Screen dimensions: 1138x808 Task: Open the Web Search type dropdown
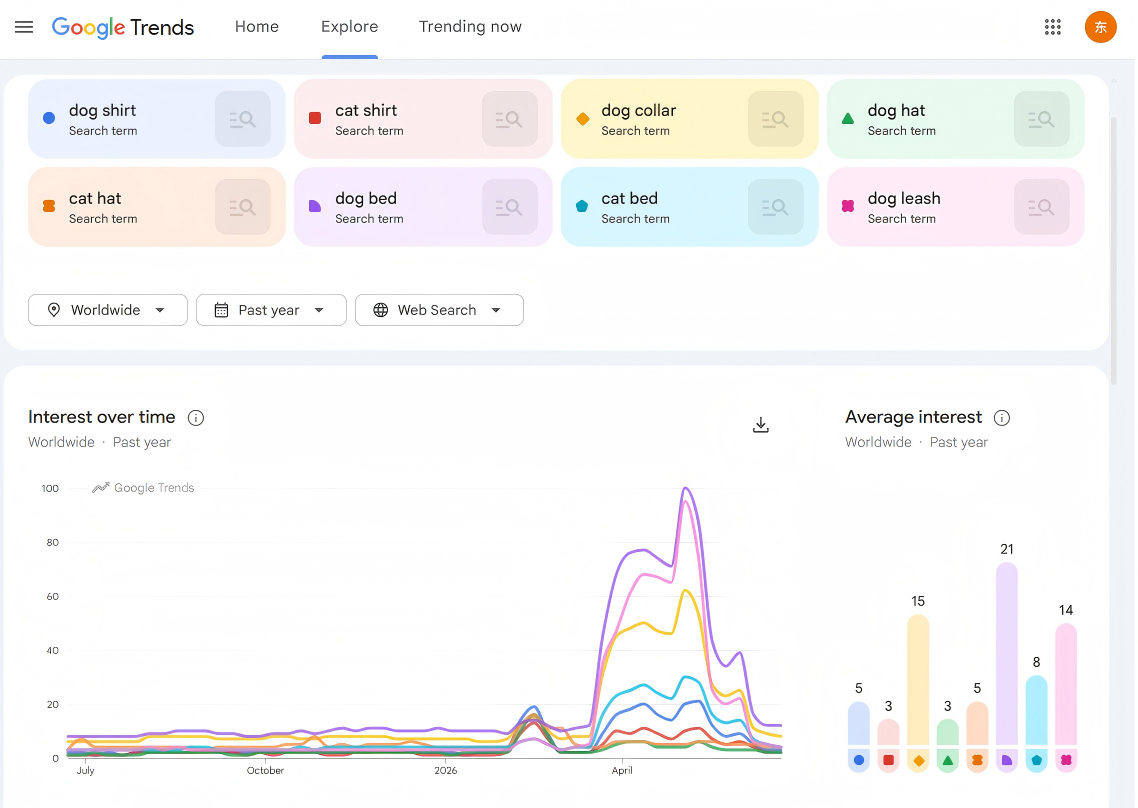point(439,310)
